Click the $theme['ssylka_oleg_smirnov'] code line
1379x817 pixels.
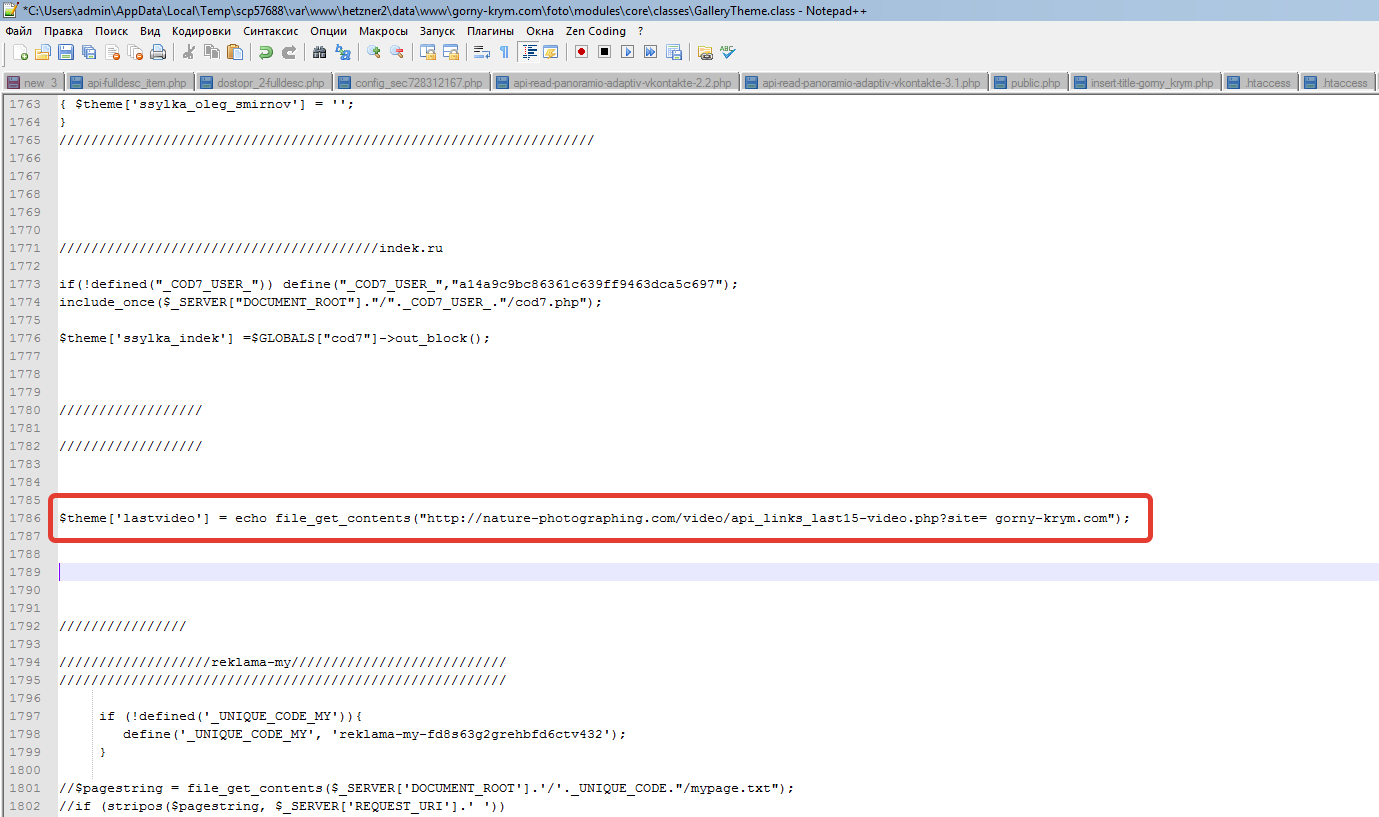click(x=207, y=104)
